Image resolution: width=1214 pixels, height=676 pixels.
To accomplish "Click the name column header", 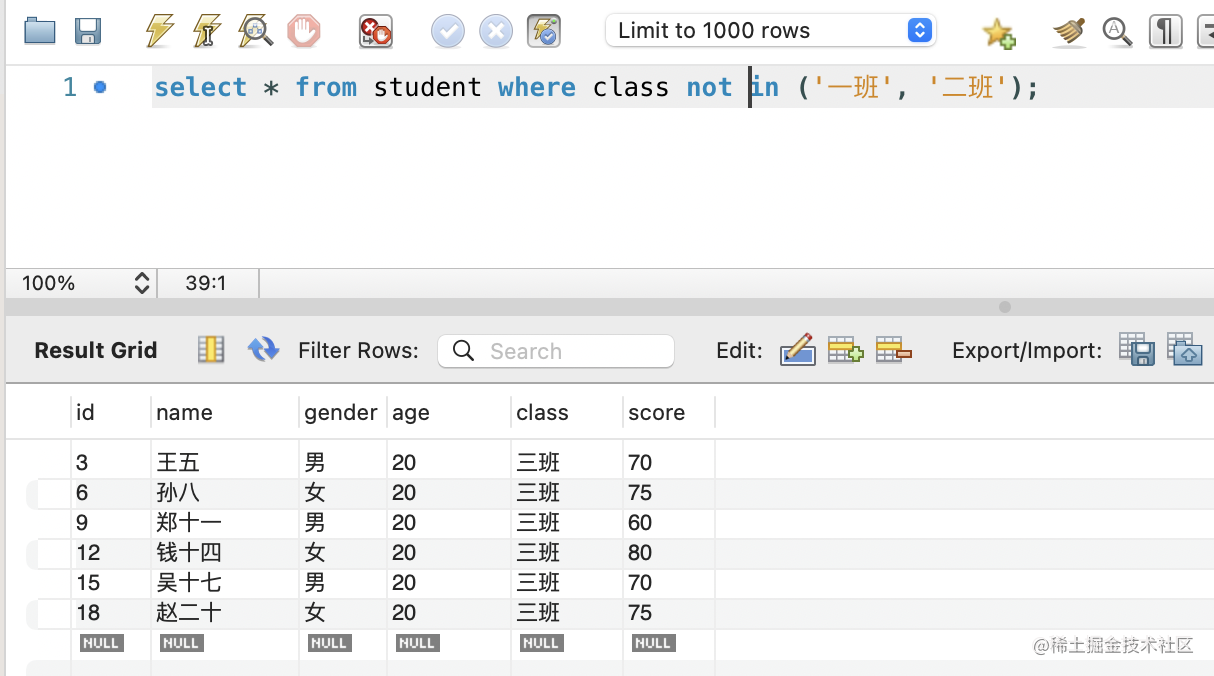I will [x=185, y=412].
